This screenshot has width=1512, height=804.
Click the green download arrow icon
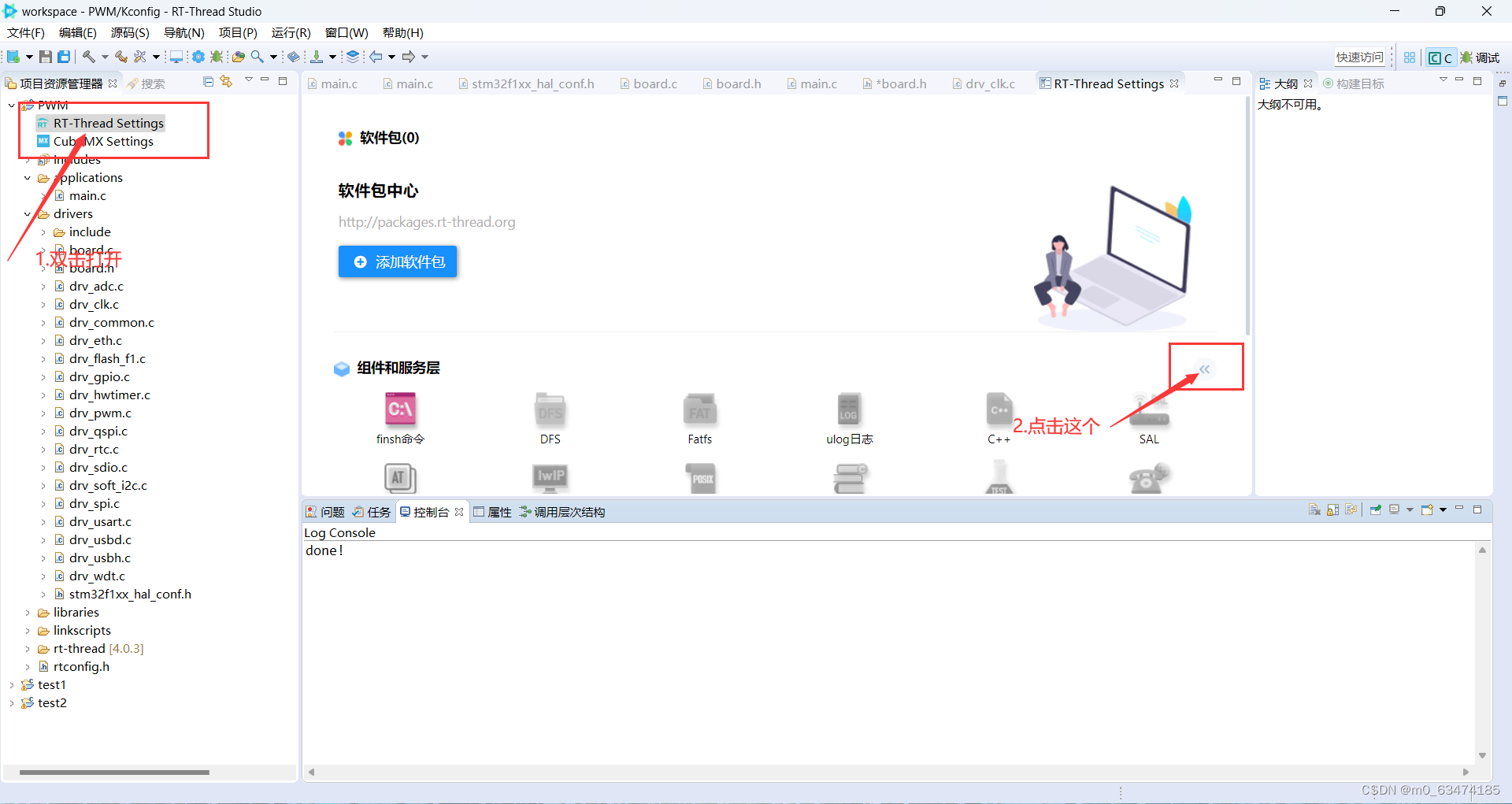click(317, 57)
